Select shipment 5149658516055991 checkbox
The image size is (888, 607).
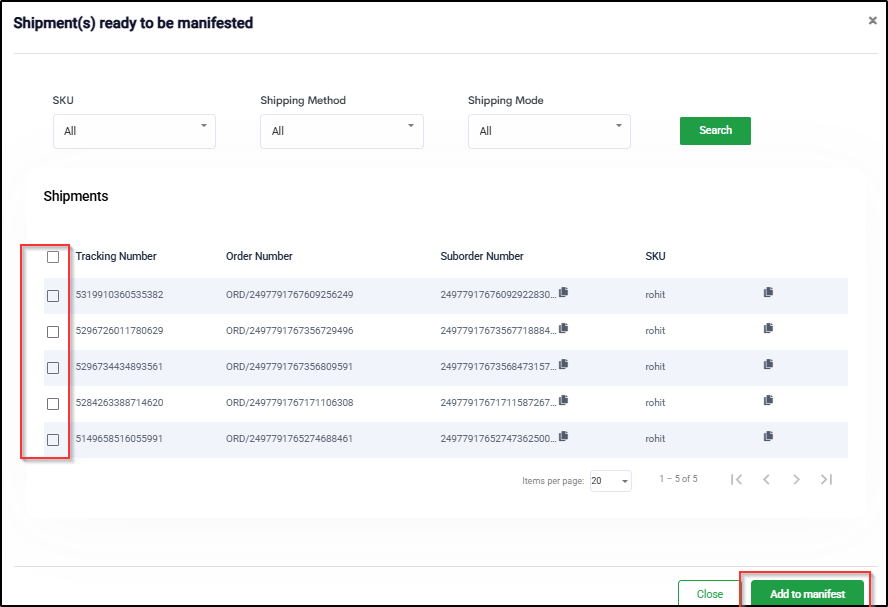coord(53,440)
